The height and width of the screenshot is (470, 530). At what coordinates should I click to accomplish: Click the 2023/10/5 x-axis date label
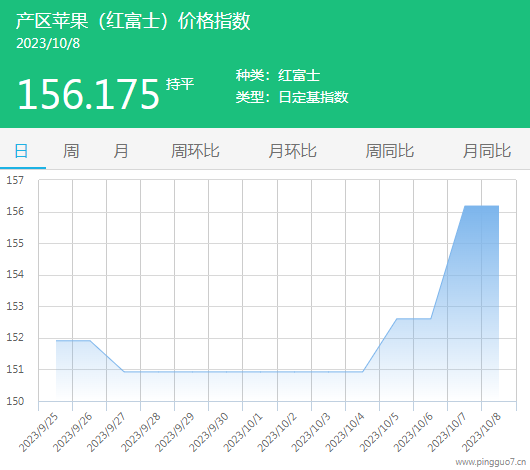pyautogui.click(x=379, y=432)
